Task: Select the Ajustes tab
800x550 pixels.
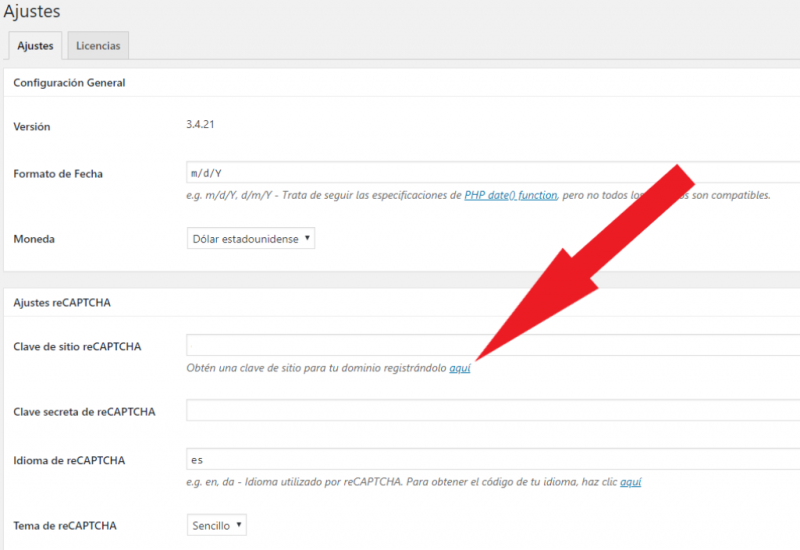Action: (x=35, y=46)
